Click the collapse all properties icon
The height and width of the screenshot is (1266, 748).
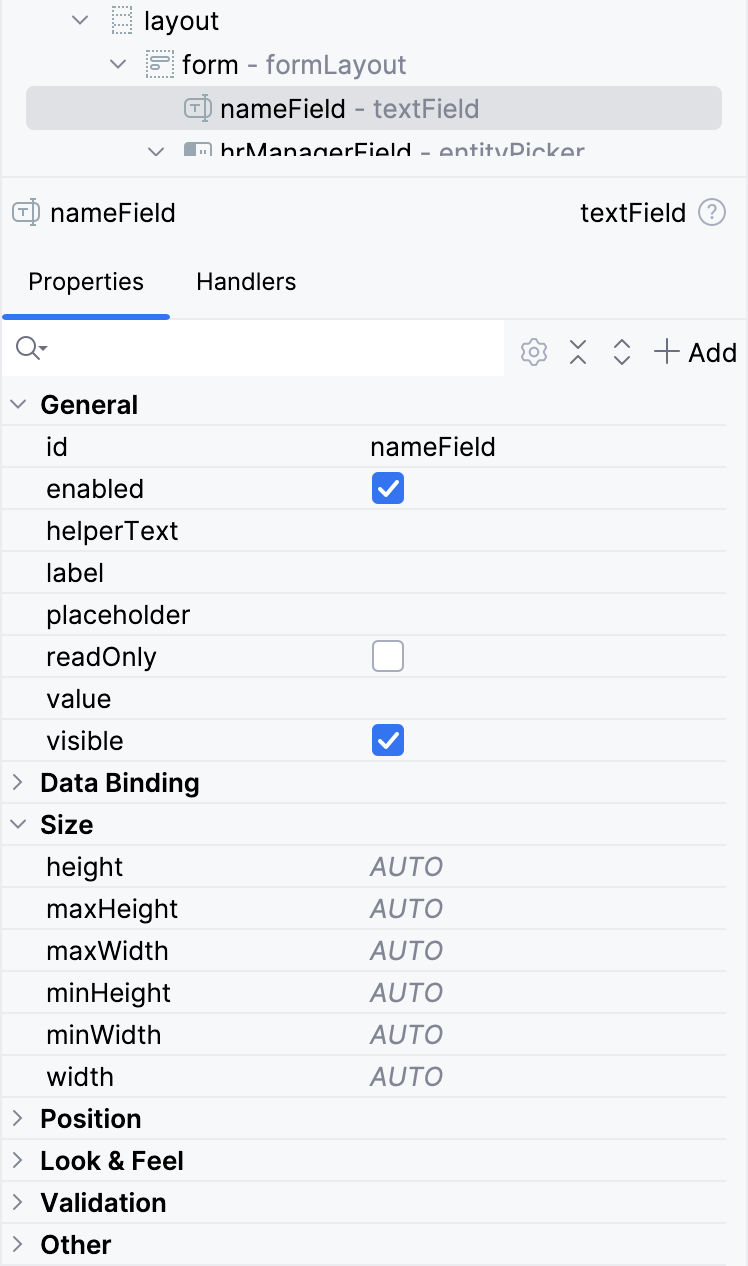[578, 352]
